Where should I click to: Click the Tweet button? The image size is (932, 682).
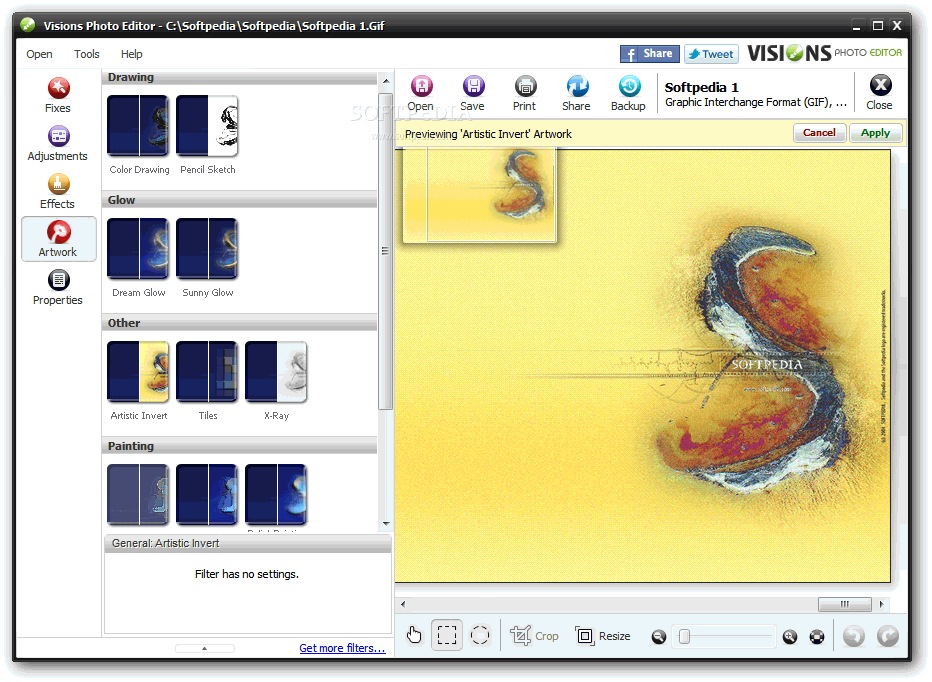click(x=711, y=54)
